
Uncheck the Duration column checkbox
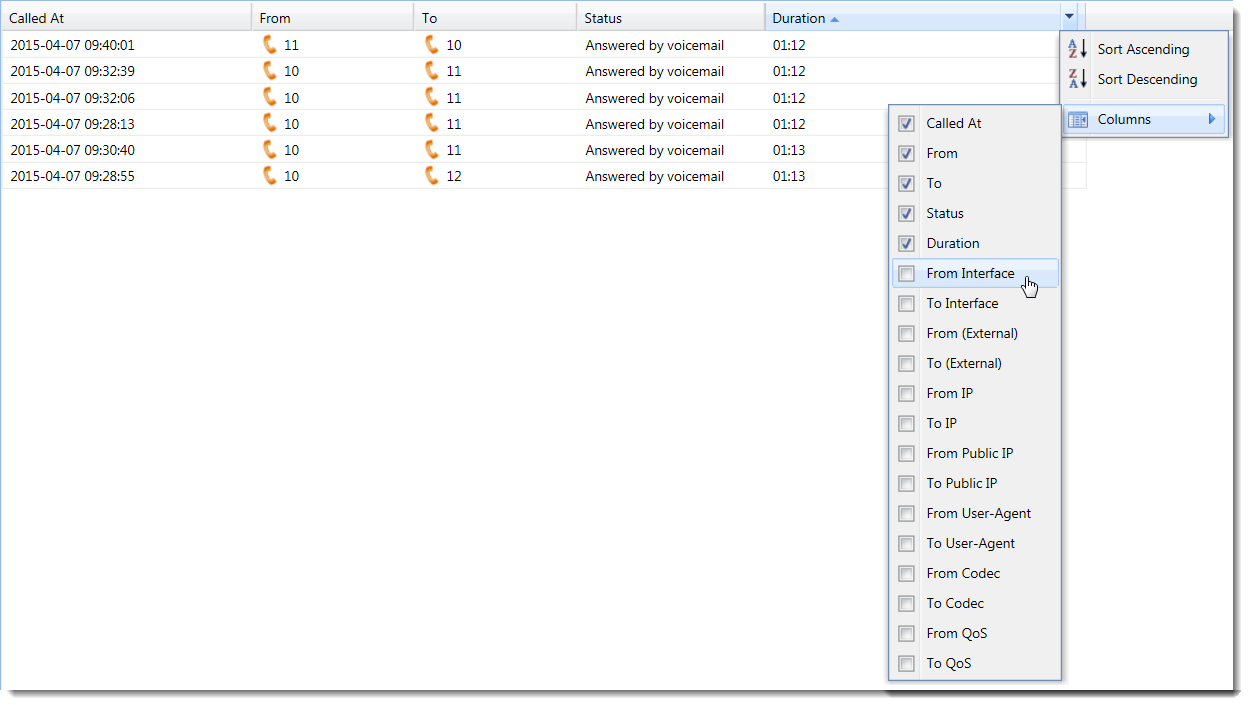coord(906,244)
